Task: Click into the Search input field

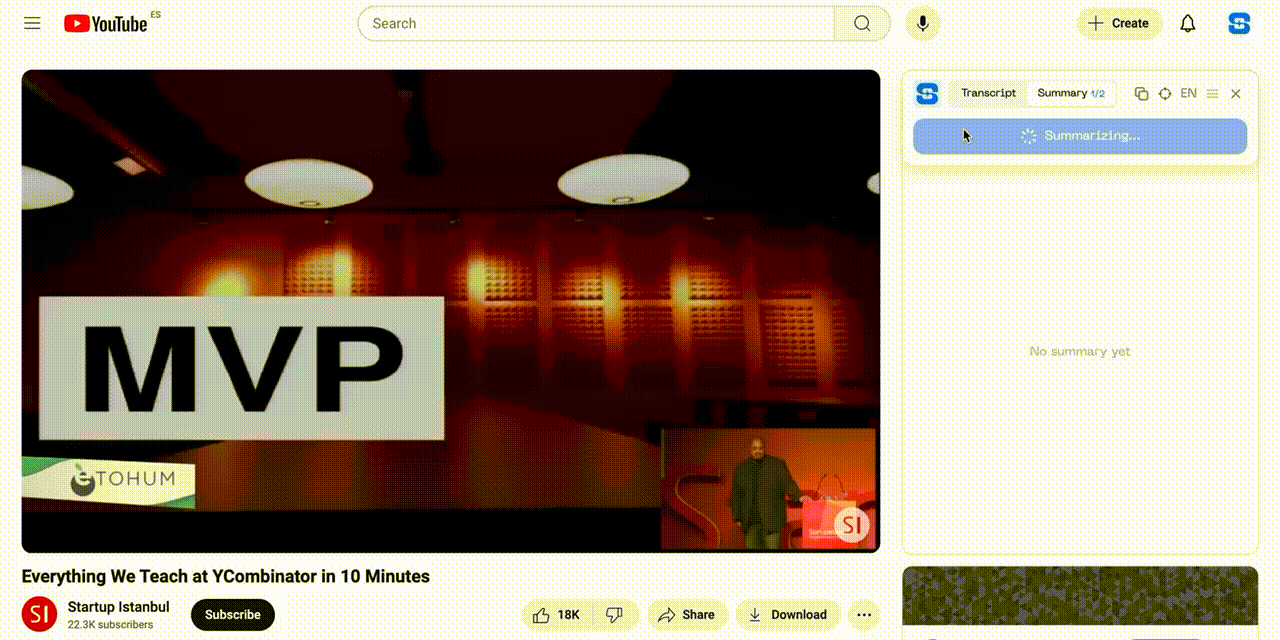Action: coord(596,23)
